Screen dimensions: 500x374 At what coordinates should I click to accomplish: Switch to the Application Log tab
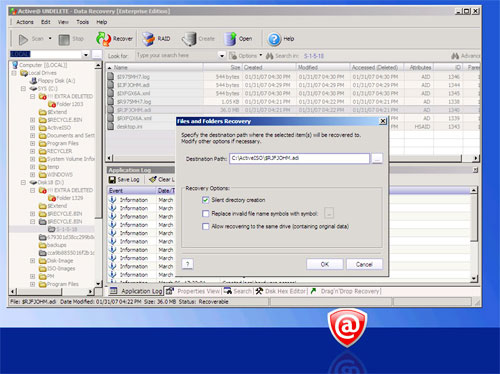136,291
